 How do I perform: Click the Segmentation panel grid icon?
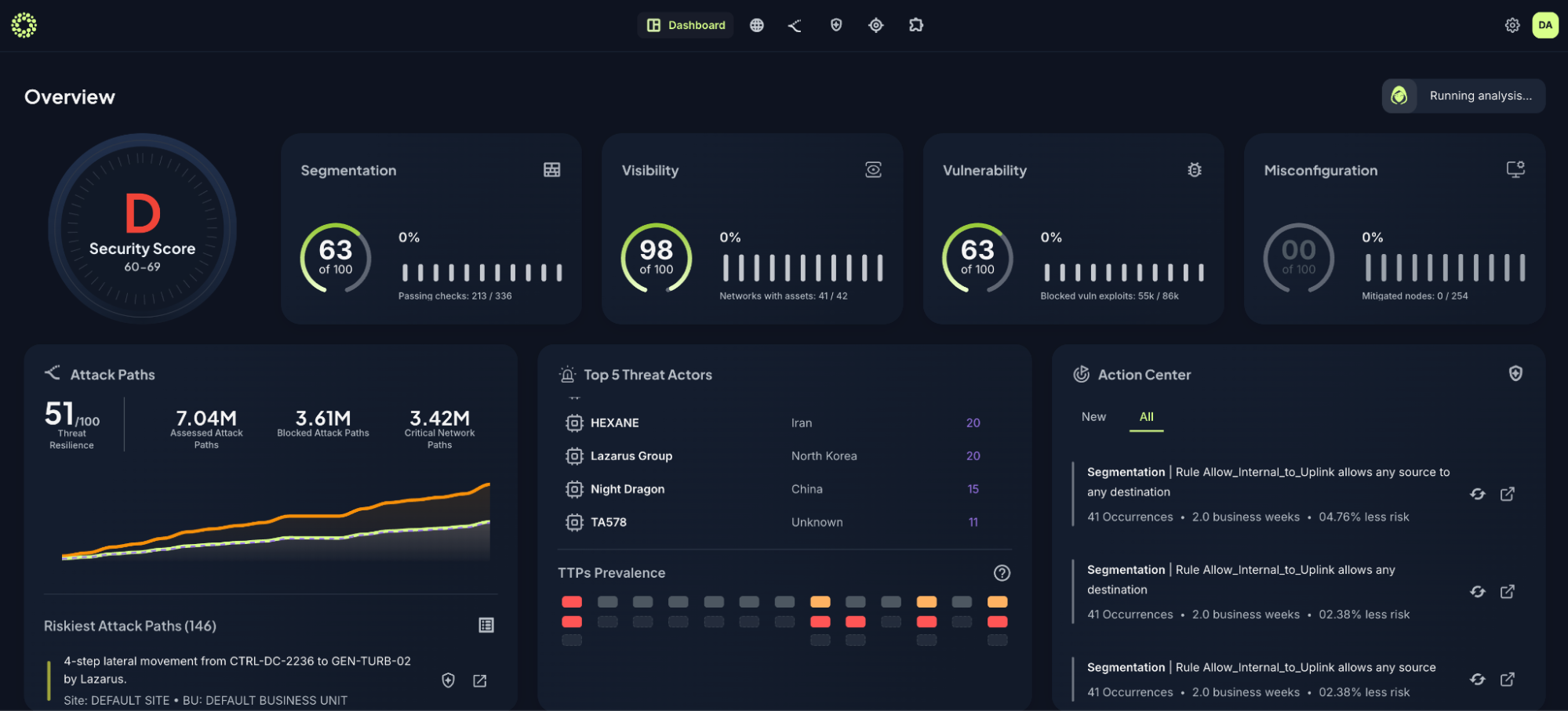[x=553, y=169]
